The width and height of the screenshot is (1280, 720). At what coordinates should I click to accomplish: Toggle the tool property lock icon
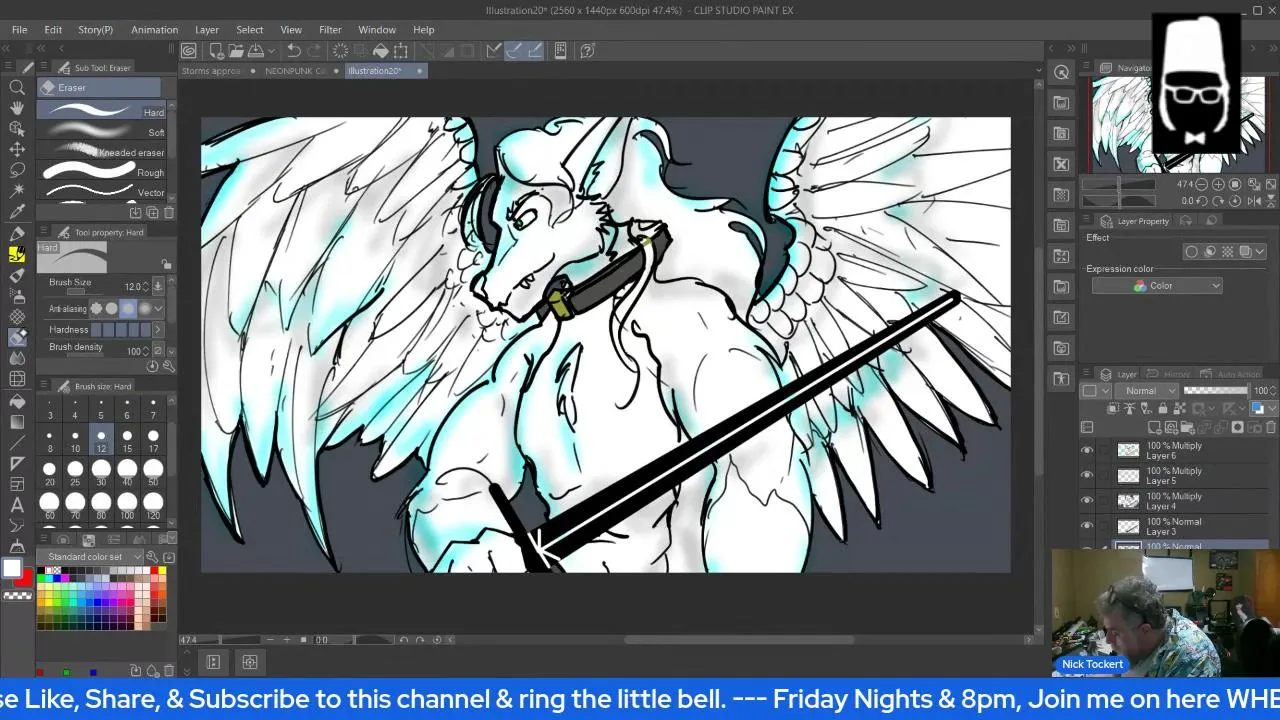point(166,264)
